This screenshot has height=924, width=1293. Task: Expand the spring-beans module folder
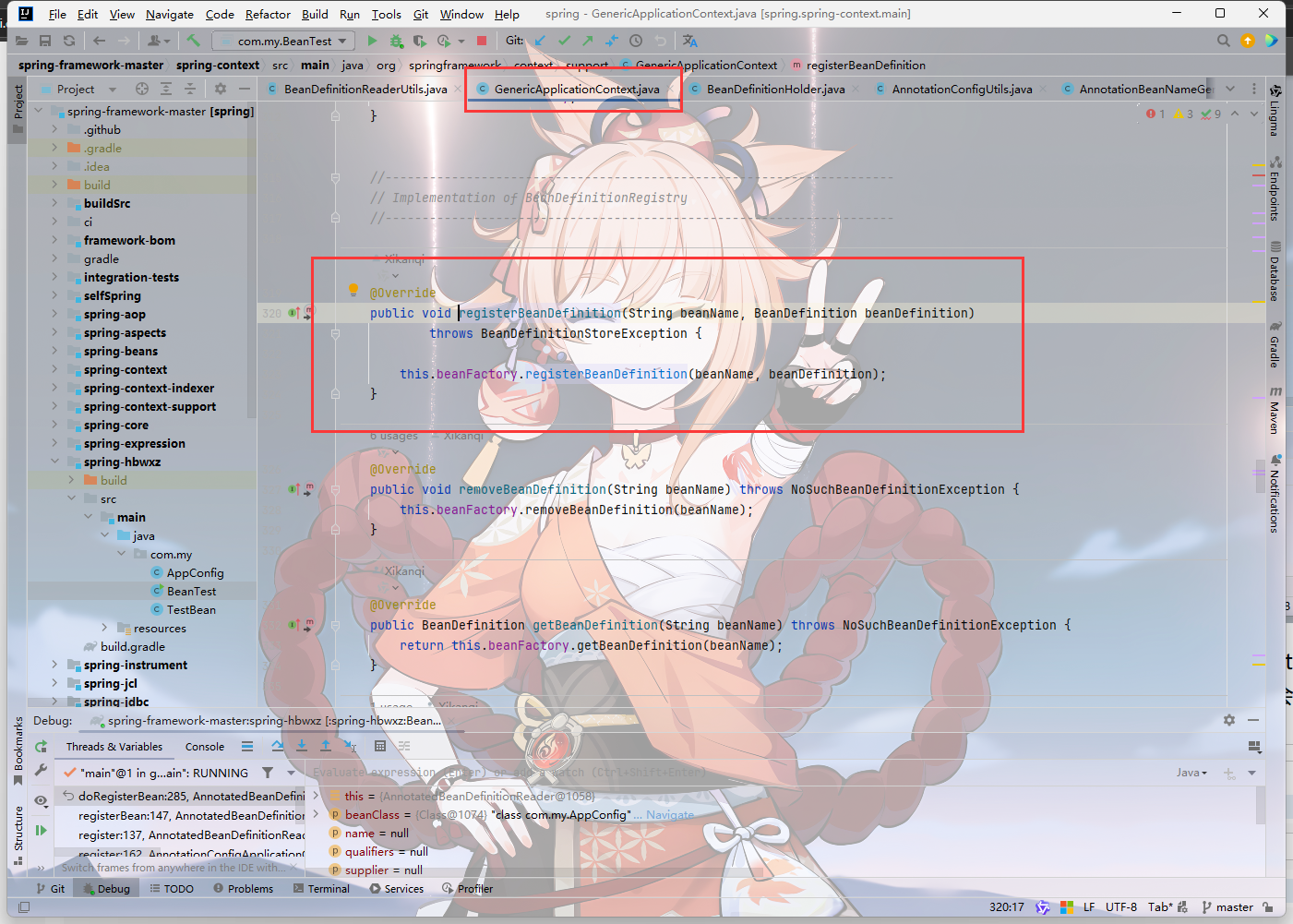pos(54,351)
